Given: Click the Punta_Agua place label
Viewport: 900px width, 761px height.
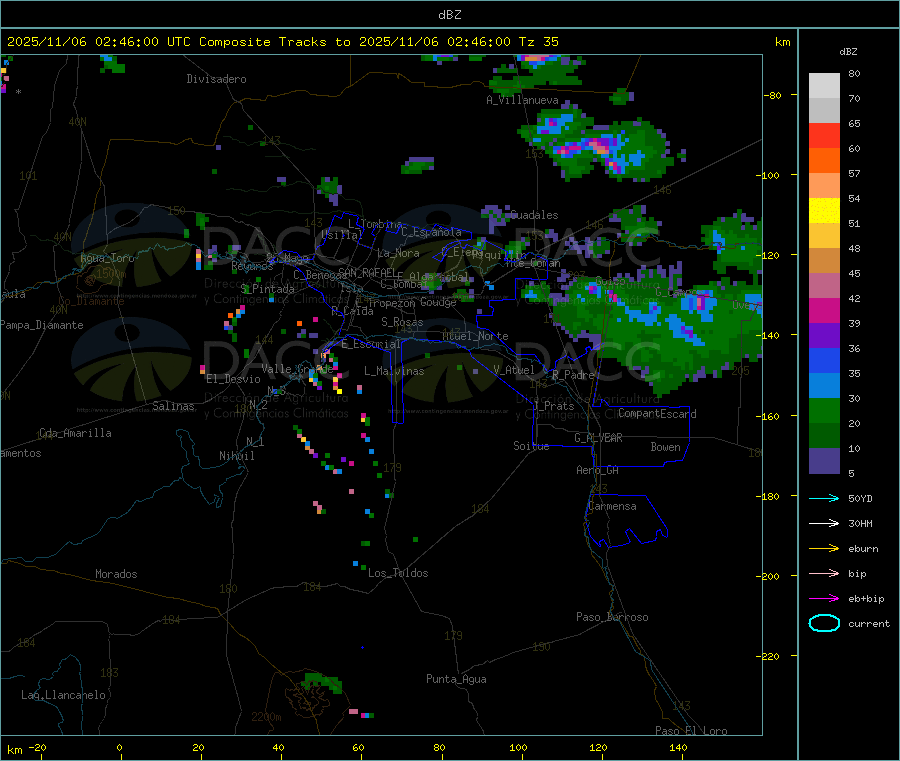Looking at the screenshot, I should tap(456, 679).
